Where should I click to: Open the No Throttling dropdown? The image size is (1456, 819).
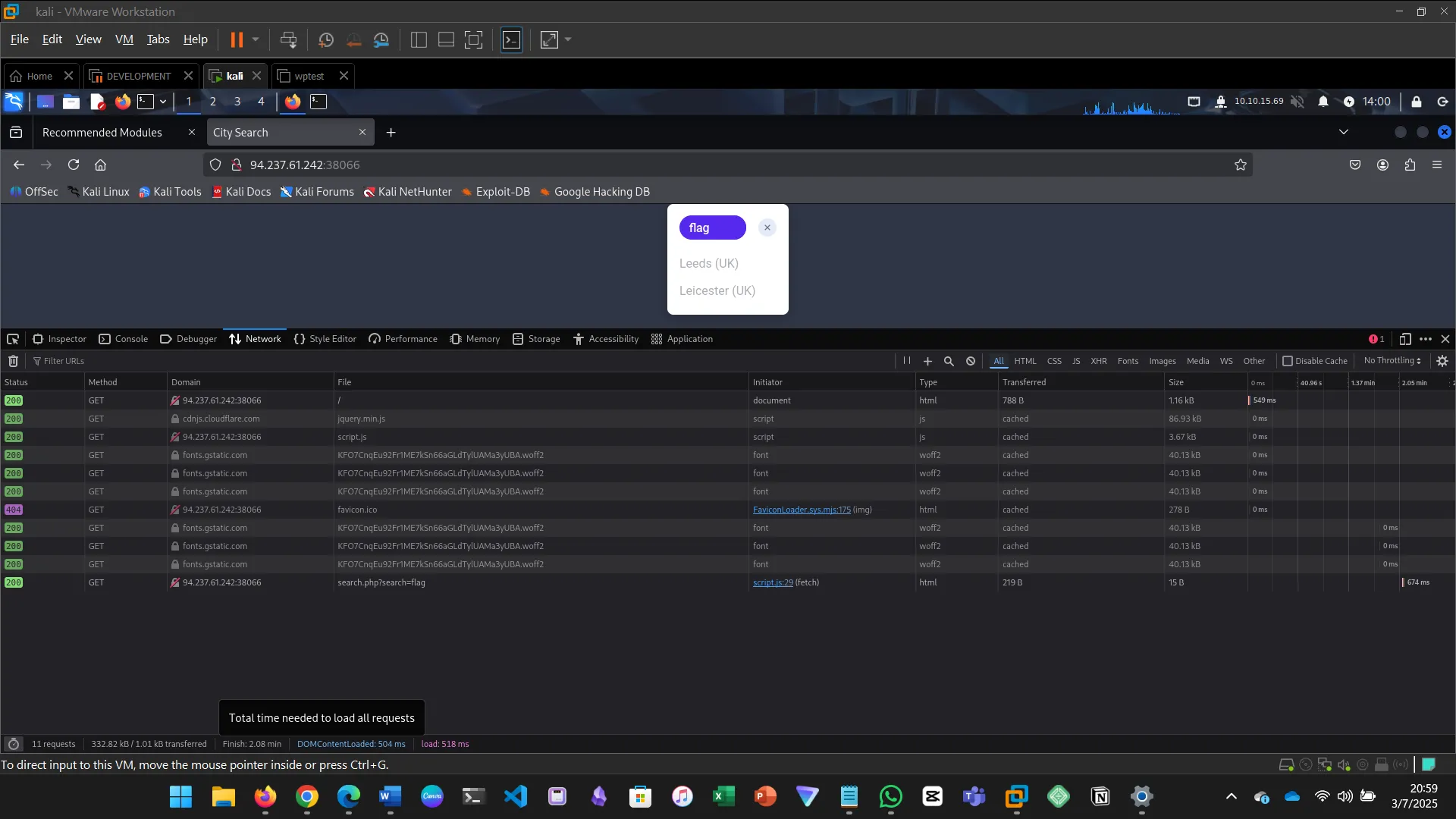pyautogui.click(x=1392, y=361)
